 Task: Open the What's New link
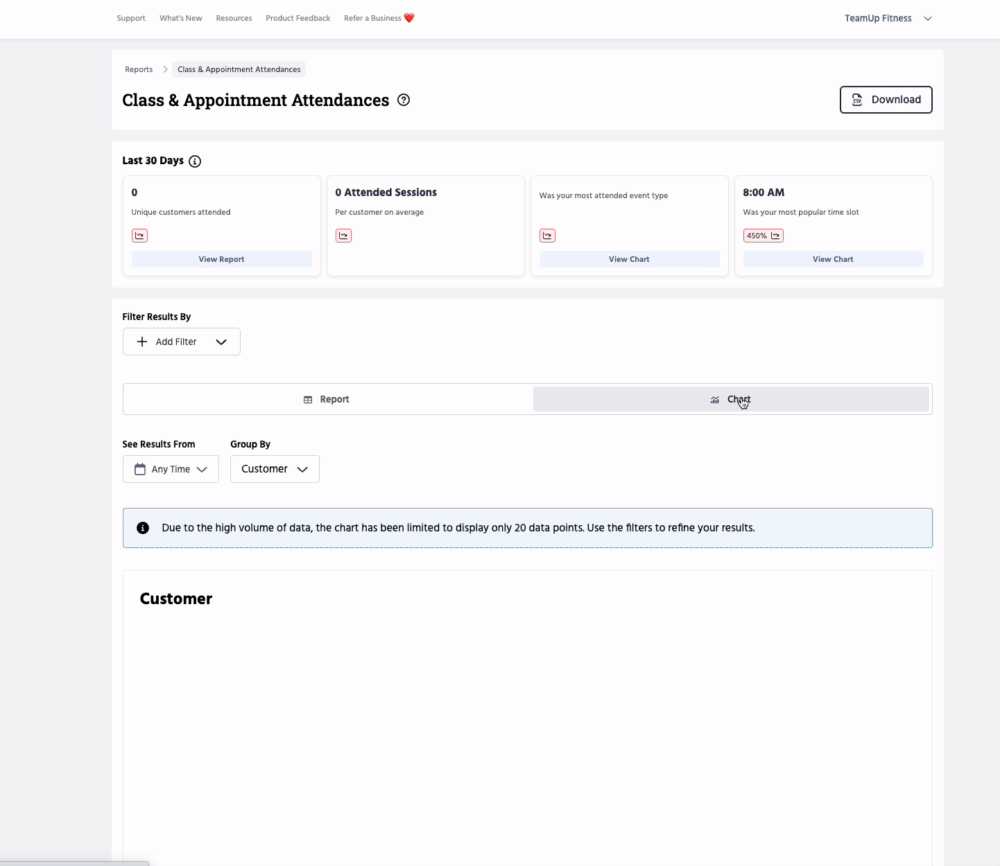tap(180, 18)
